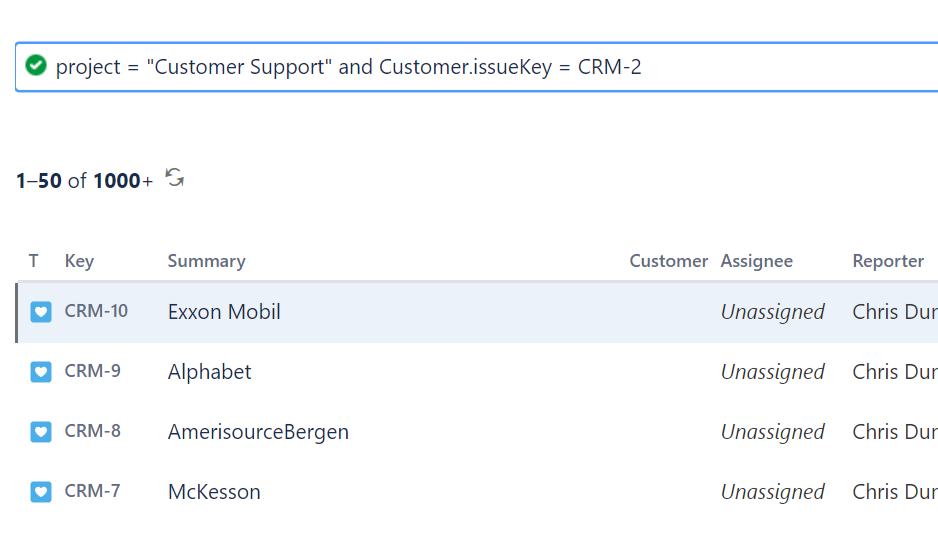
Task: Refresh the search results
Action: point(175,179)
